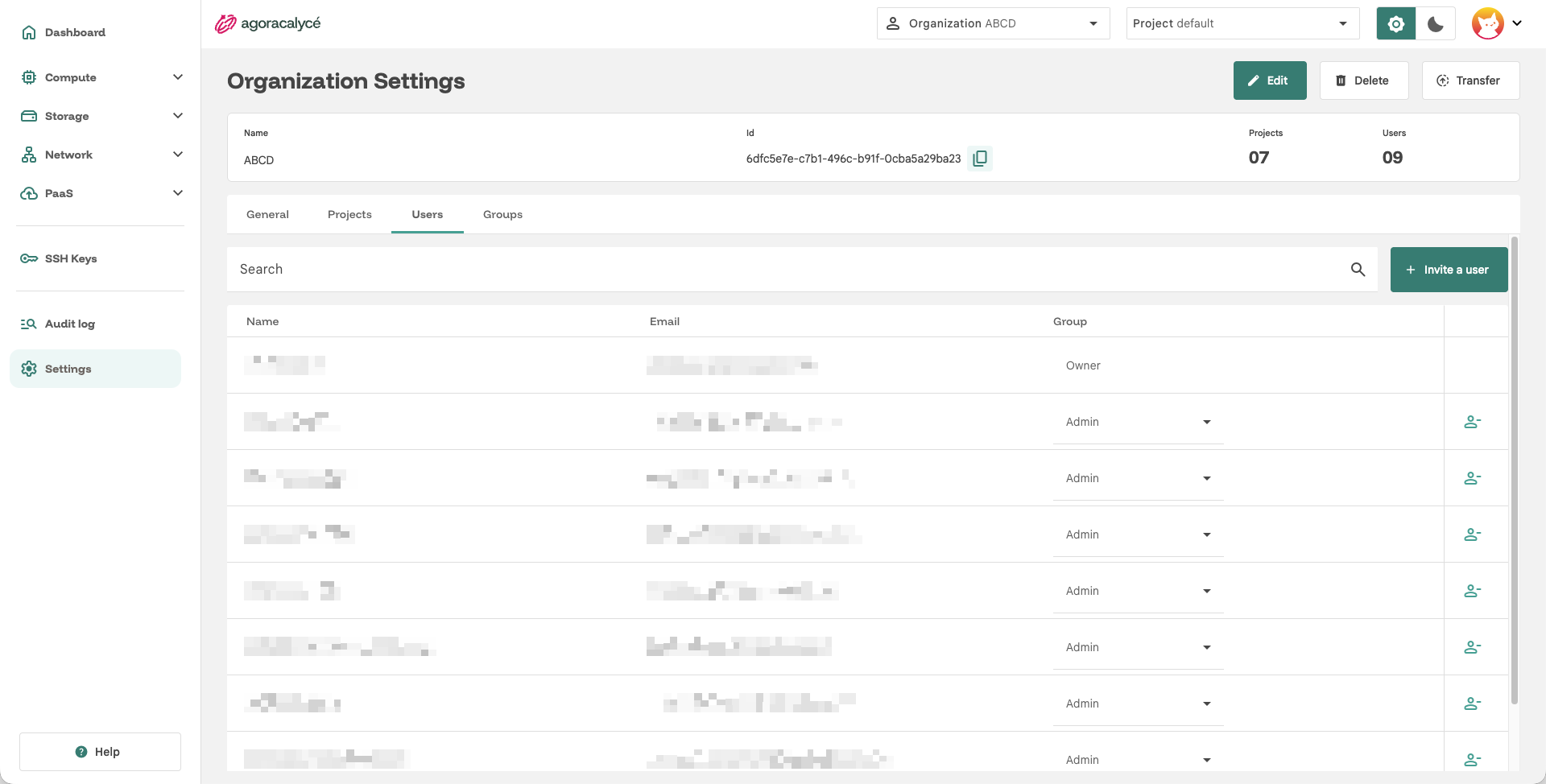Click Invite a user button
The height and width of the screenshot is (784, 1546).
[1449, 270]
